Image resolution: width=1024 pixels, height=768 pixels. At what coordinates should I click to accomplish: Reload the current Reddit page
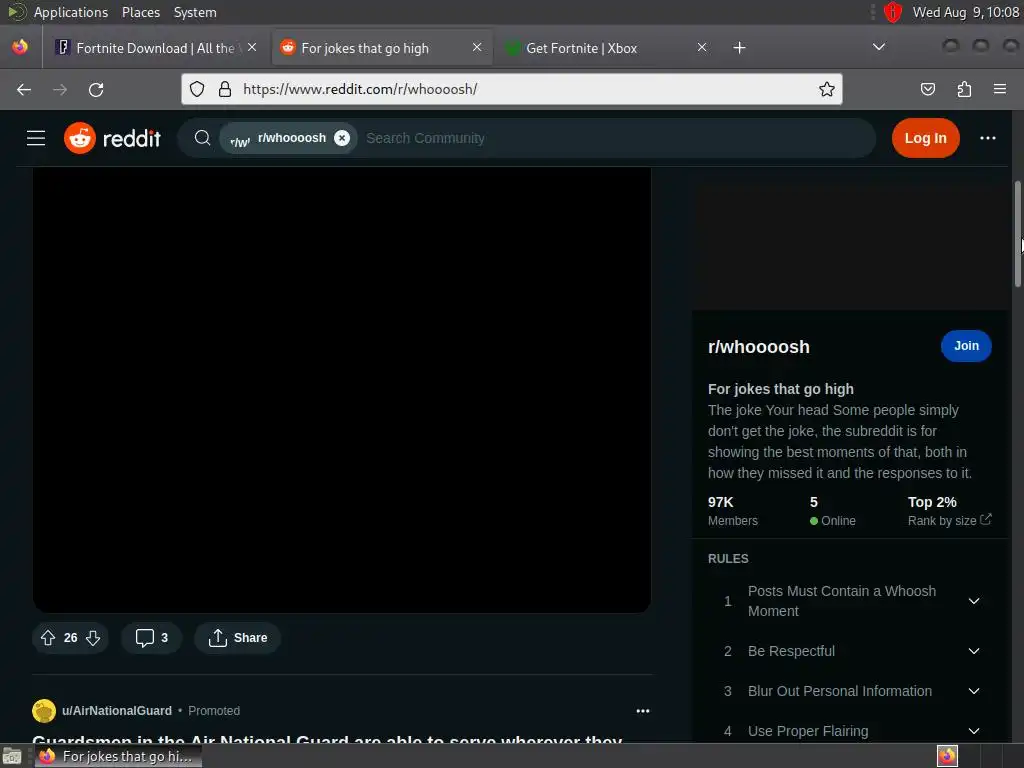96,89
